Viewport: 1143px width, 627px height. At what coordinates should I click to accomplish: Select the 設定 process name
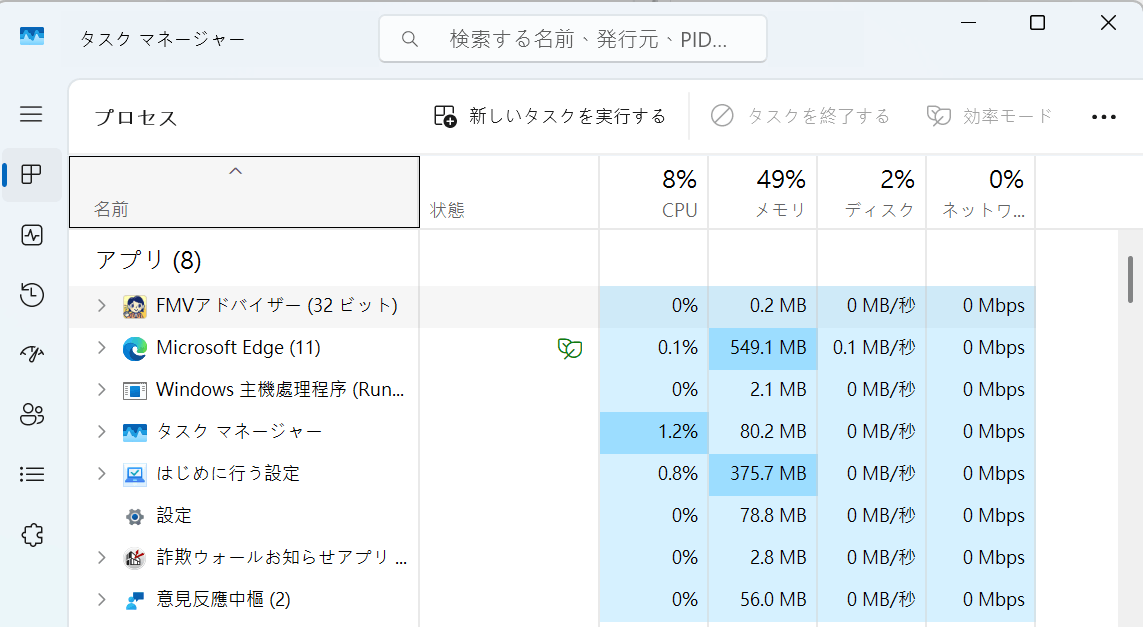[x=174, y=516]
